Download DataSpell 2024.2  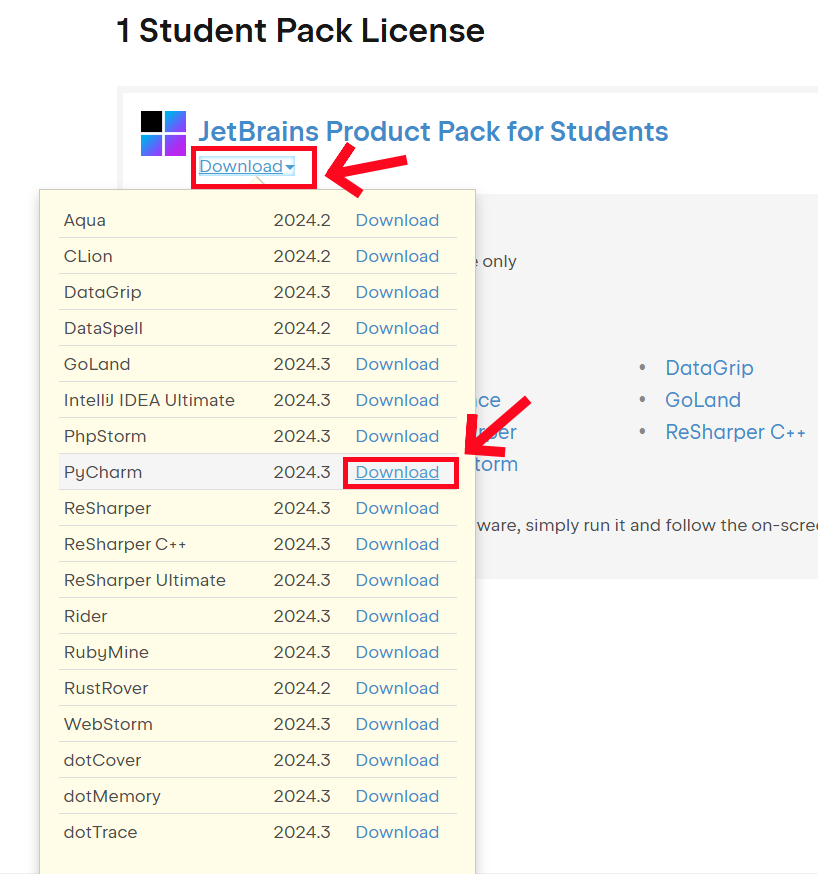tap(397, 328)
